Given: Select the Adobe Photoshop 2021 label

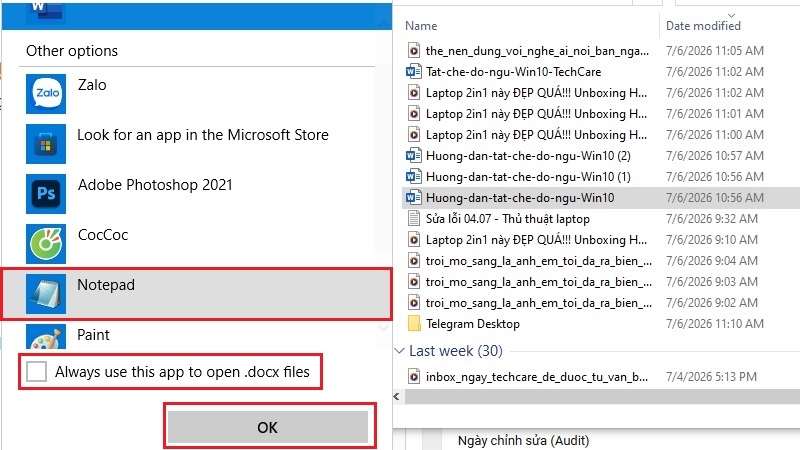Looking at the screenshot, I should pyautogui.click(x=155, y=185).
